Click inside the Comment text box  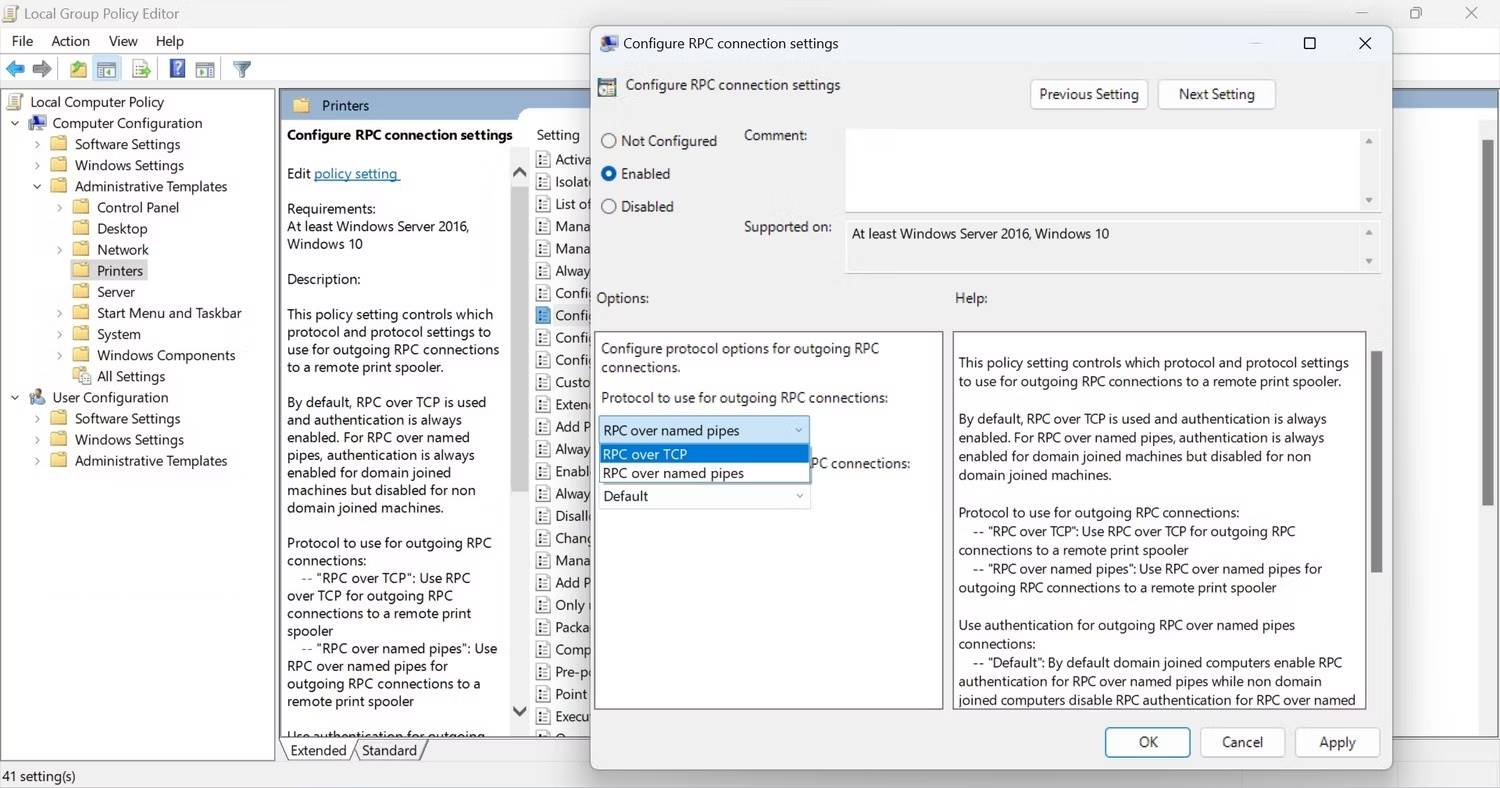(1100, 168)
